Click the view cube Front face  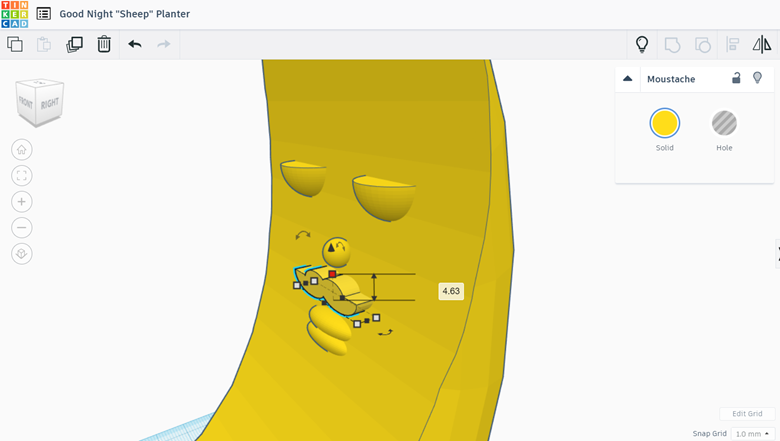coord(26,103)
